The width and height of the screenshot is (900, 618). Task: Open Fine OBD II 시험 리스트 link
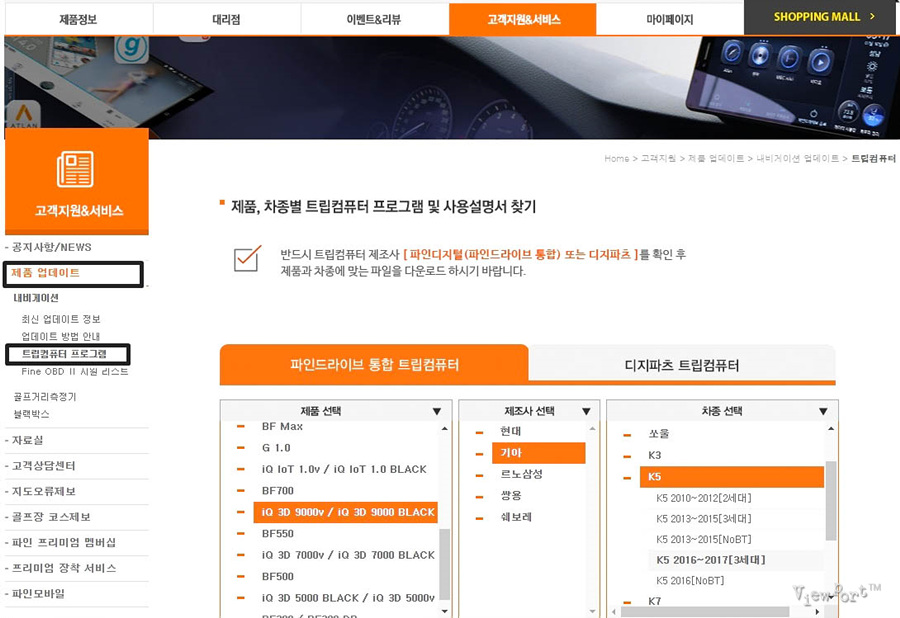75,372
